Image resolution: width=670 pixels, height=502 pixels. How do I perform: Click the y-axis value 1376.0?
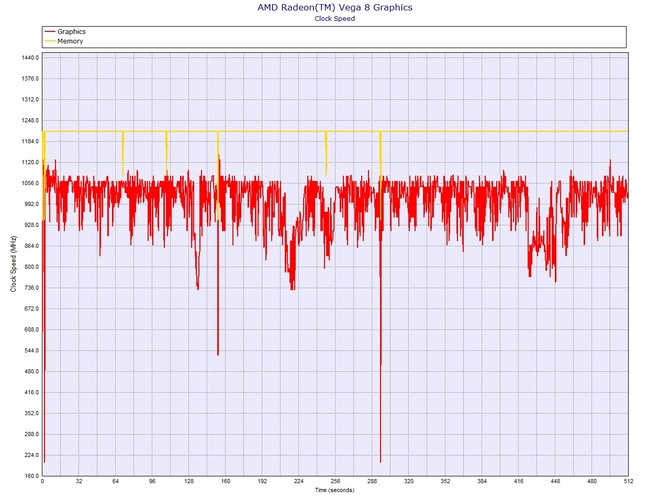pyautogui.click(x=30, y=79)
